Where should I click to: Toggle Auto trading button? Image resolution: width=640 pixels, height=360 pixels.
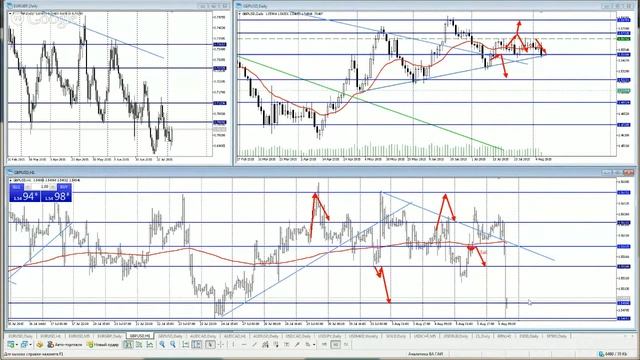click(x=64, y=345)
